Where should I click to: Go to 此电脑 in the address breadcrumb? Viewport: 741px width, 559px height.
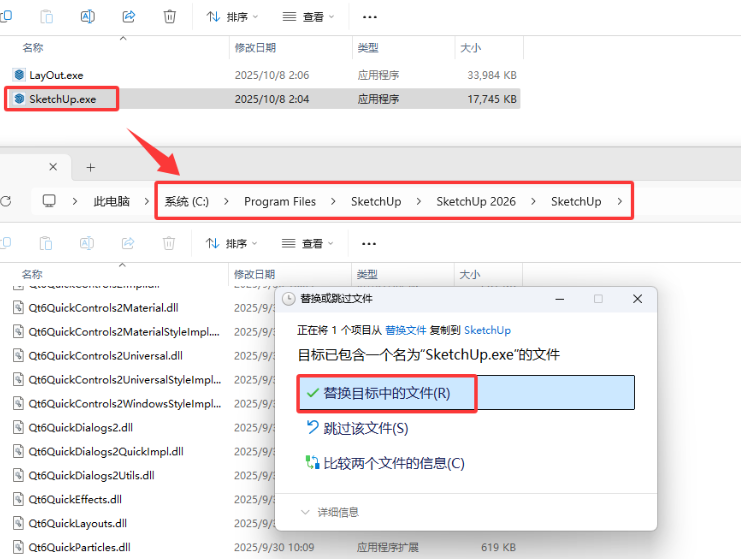click(x=111, y=201)
